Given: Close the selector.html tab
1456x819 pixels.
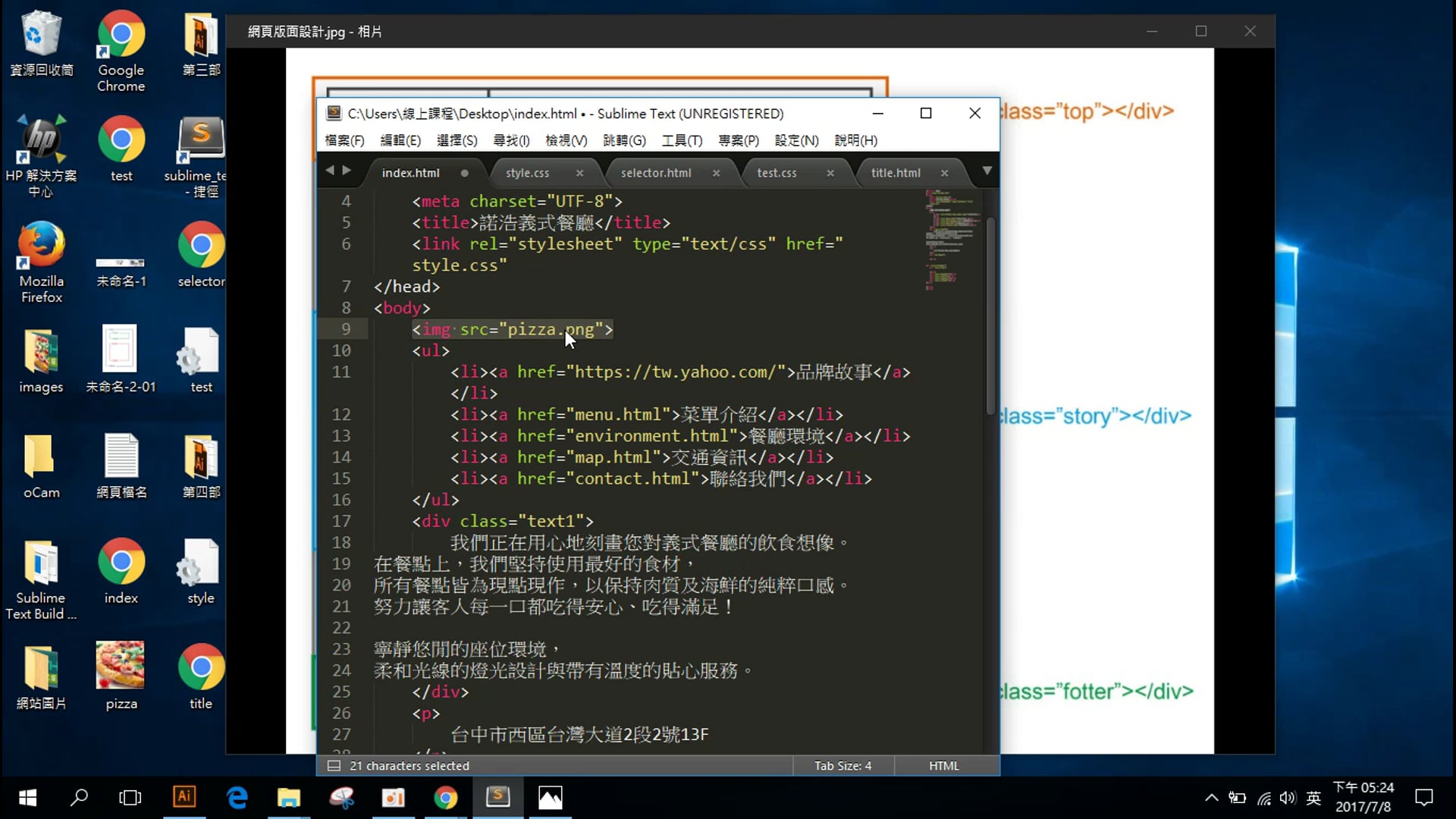Looking at the screenshot, I should [x=716, y=173].
